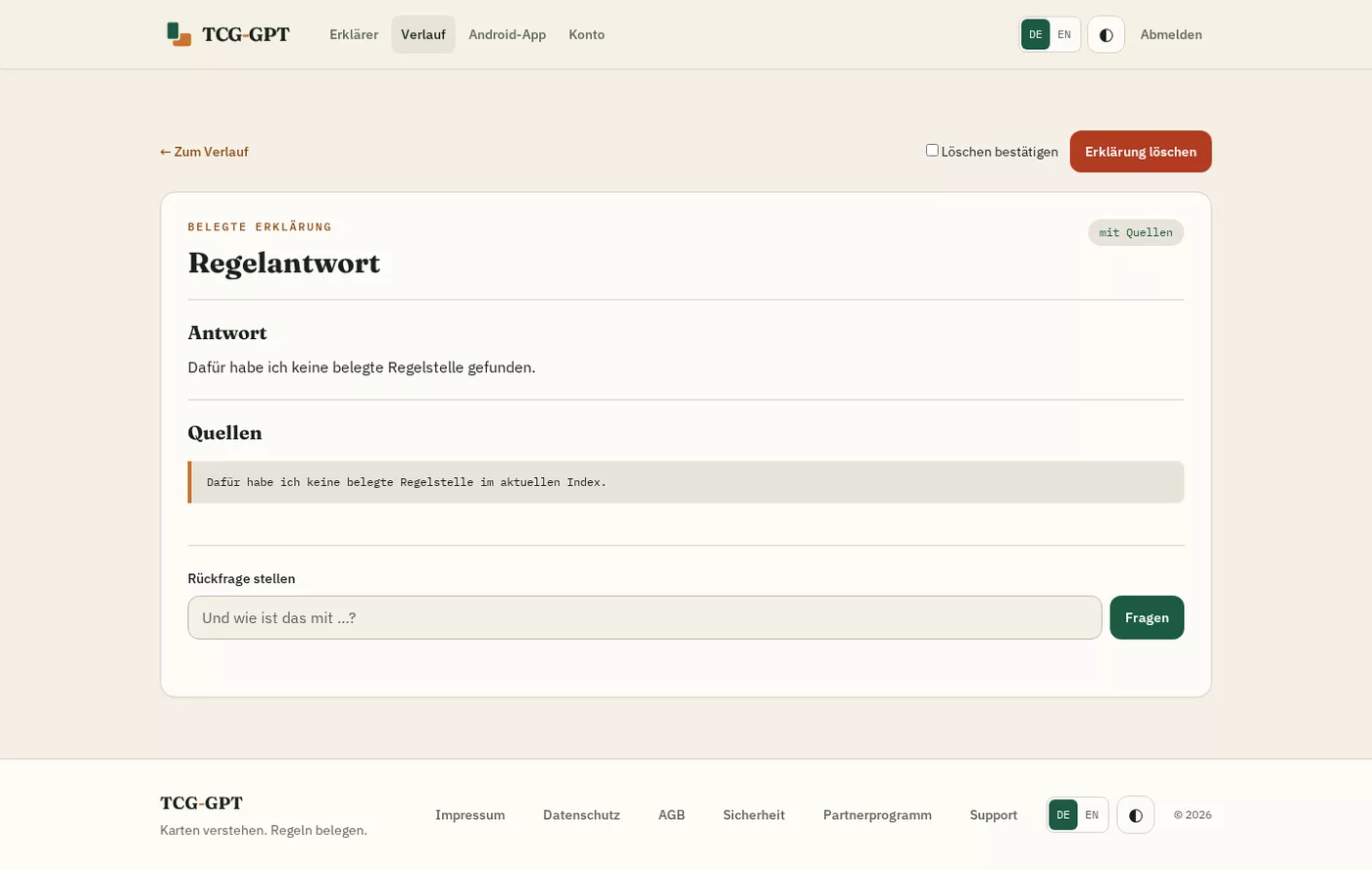
Task: Click the '© 2026' footer text
Action: tap(1193, 815)
